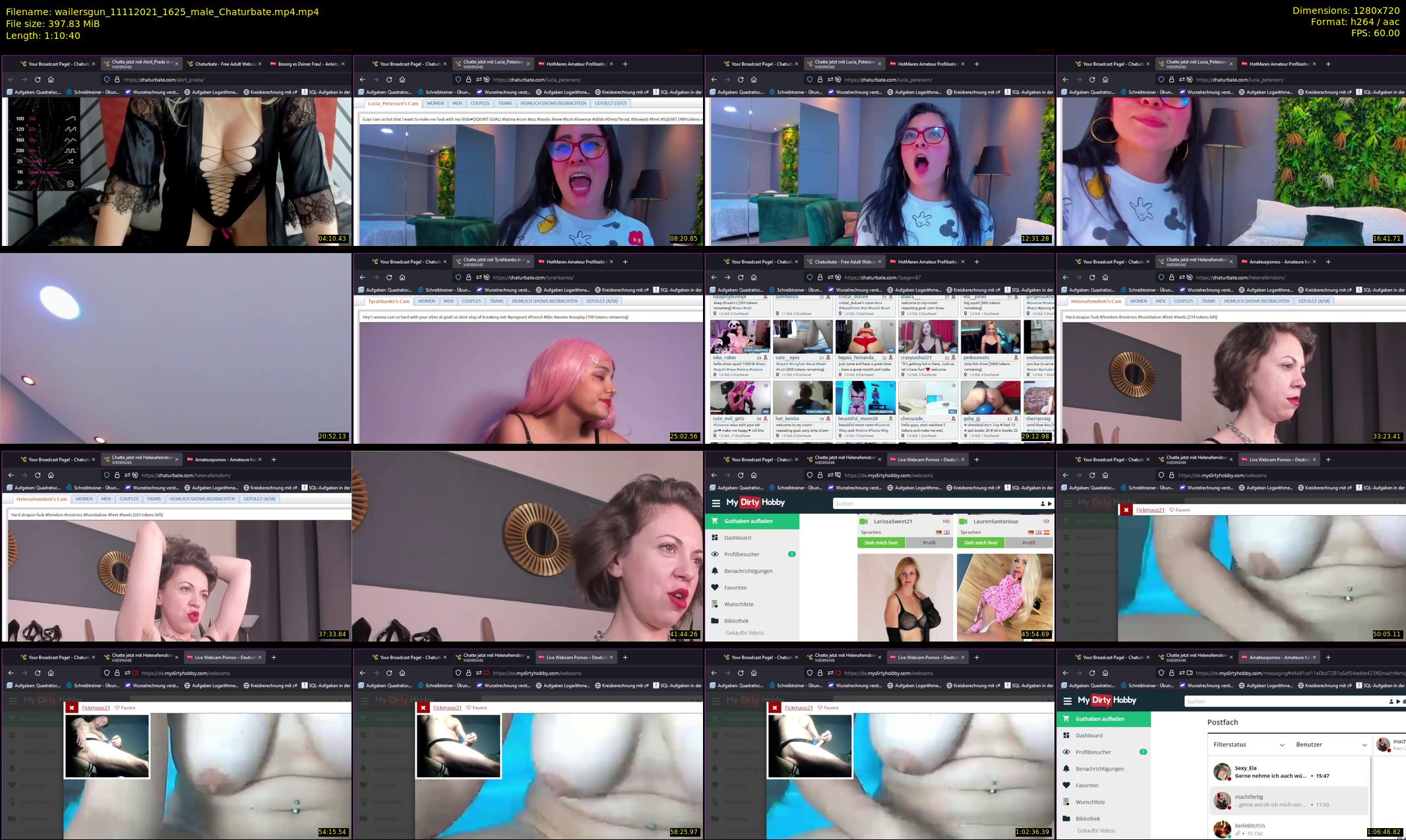Screen dimensions: 1406x840
Task: Select the COUPLES tab in frame stamped 08:20.85
Action: [x=480, y=104]
